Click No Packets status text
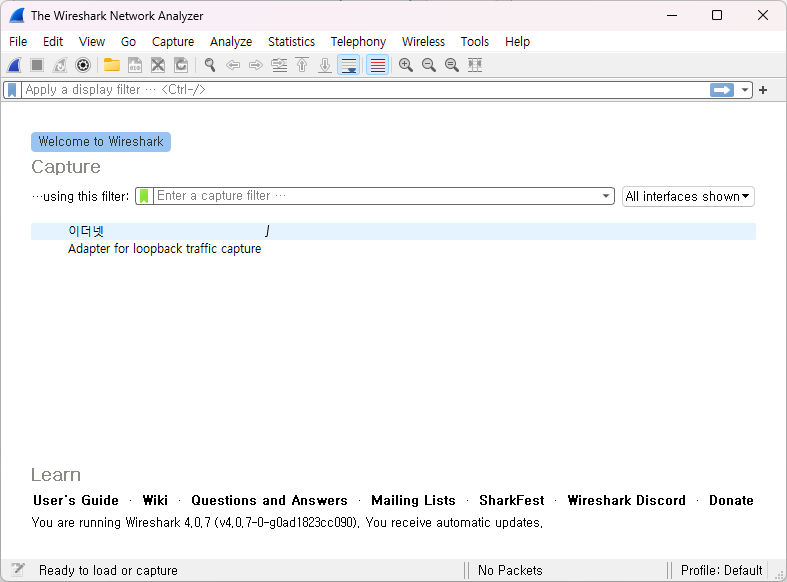The image size is (787, 582). click(x=510, y=570)
